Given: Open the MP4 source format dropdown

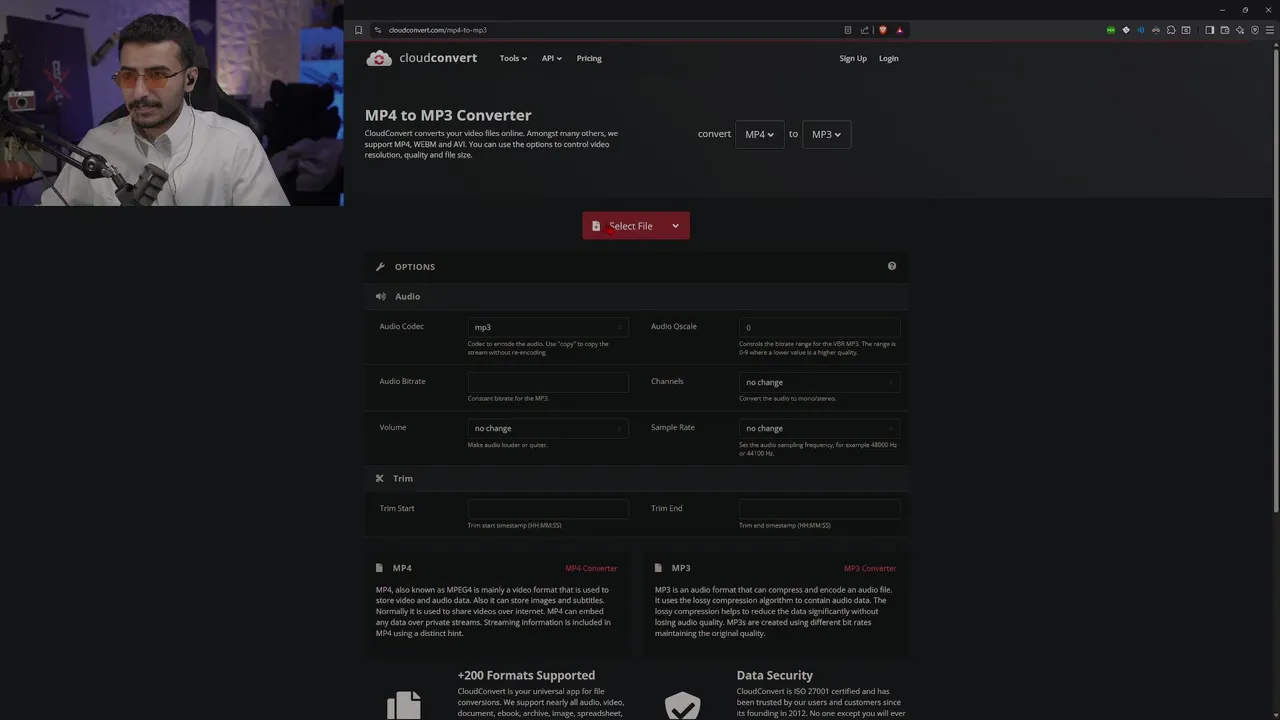Looking at the screenshot, I should click(759, 134).
